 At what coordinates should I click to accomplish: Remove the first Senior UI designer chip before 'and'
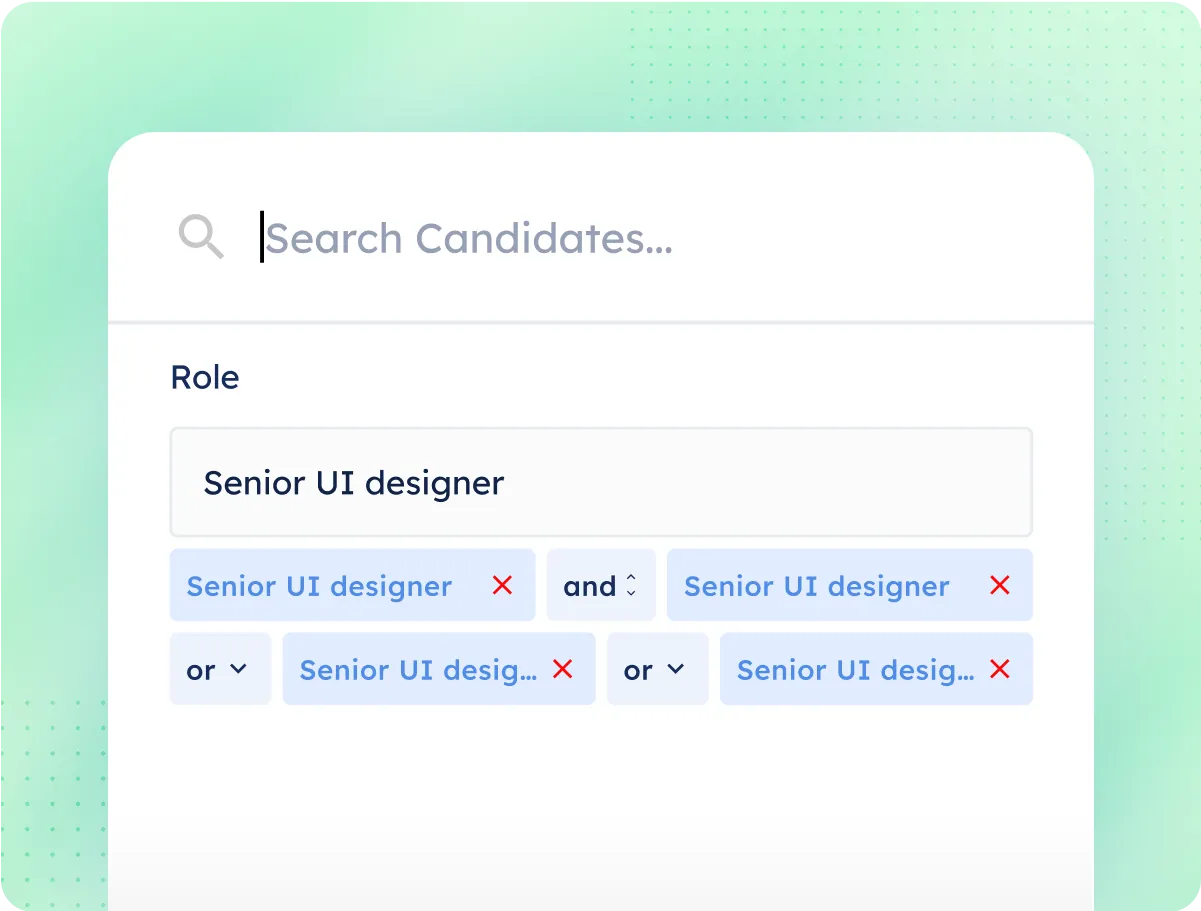(502, 586)
